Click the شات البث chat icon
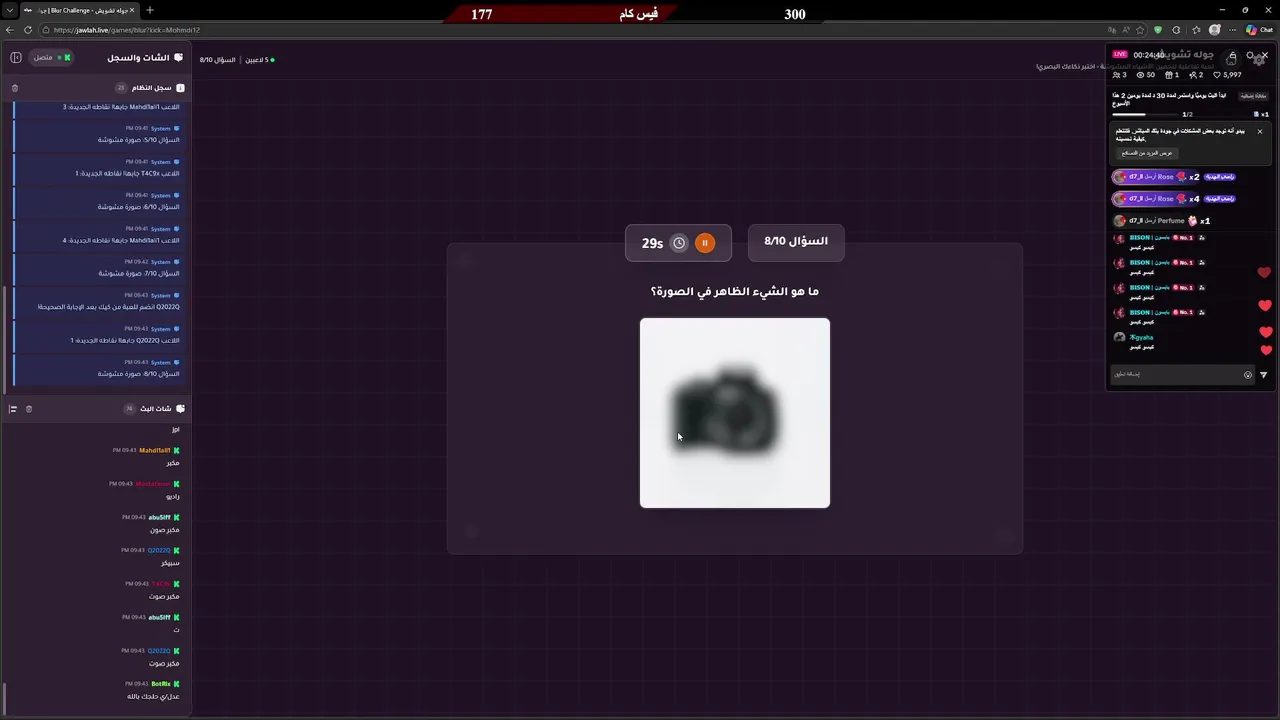1280x720 pixels. (x=180, y=409)
